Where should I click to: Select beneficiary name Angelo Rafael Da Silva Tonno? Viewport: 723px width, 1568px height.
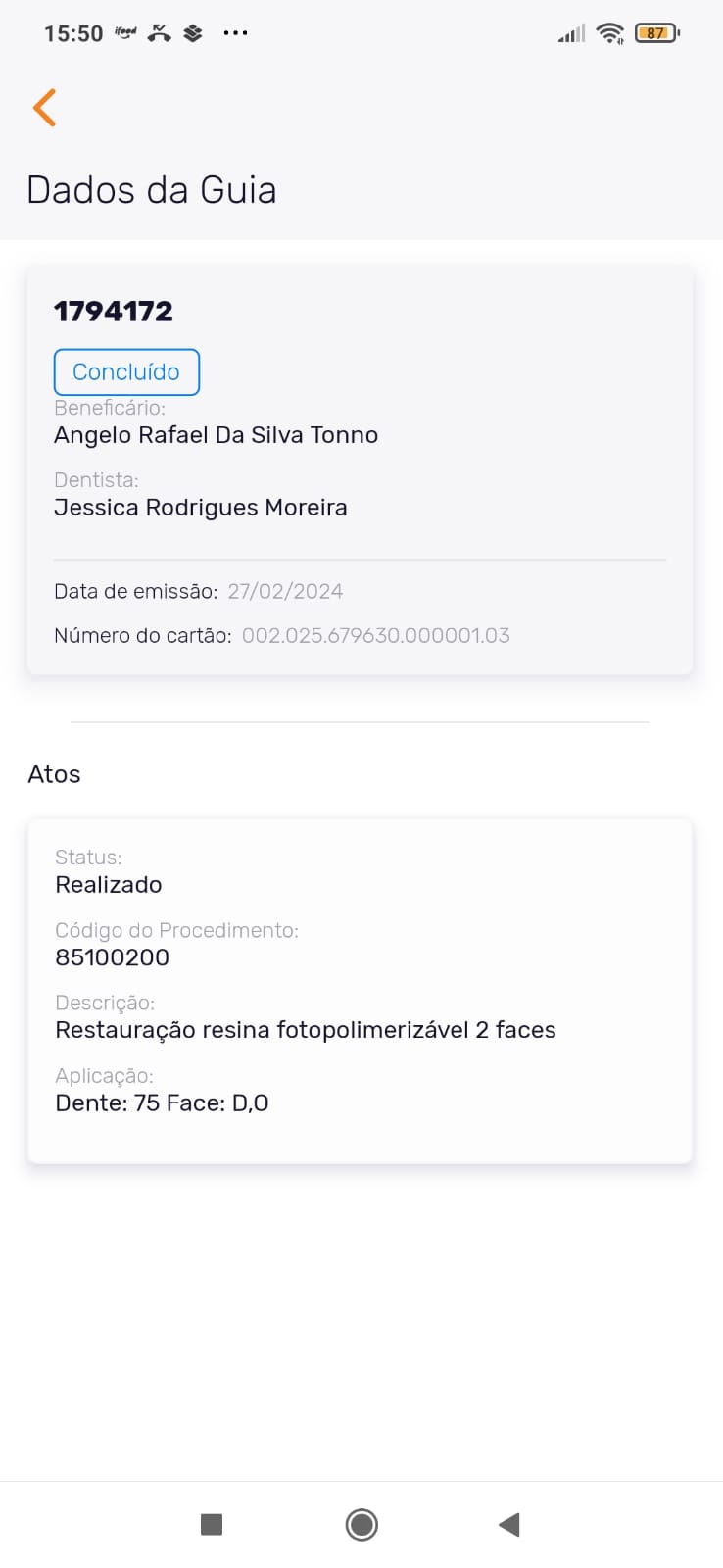pyautogui.click(x=216, y=435)
